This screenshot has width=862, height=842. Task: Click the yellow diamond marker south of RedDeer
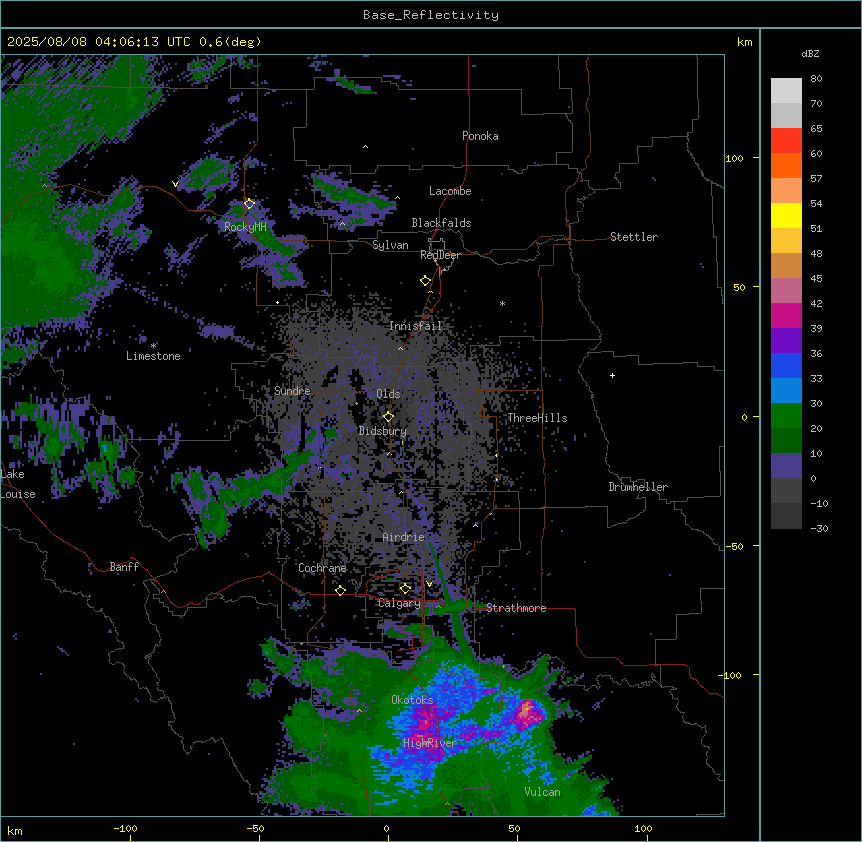pos(425,281)
